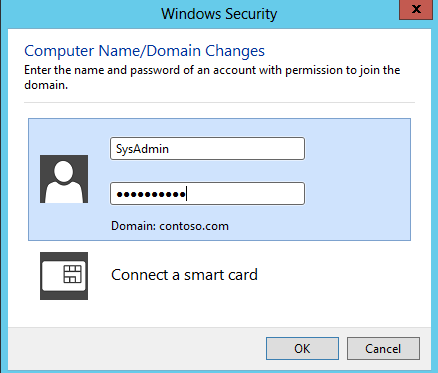
Task: Click the blank area right of smart card text
Action: pyautogui.click(x=333, y=276)
